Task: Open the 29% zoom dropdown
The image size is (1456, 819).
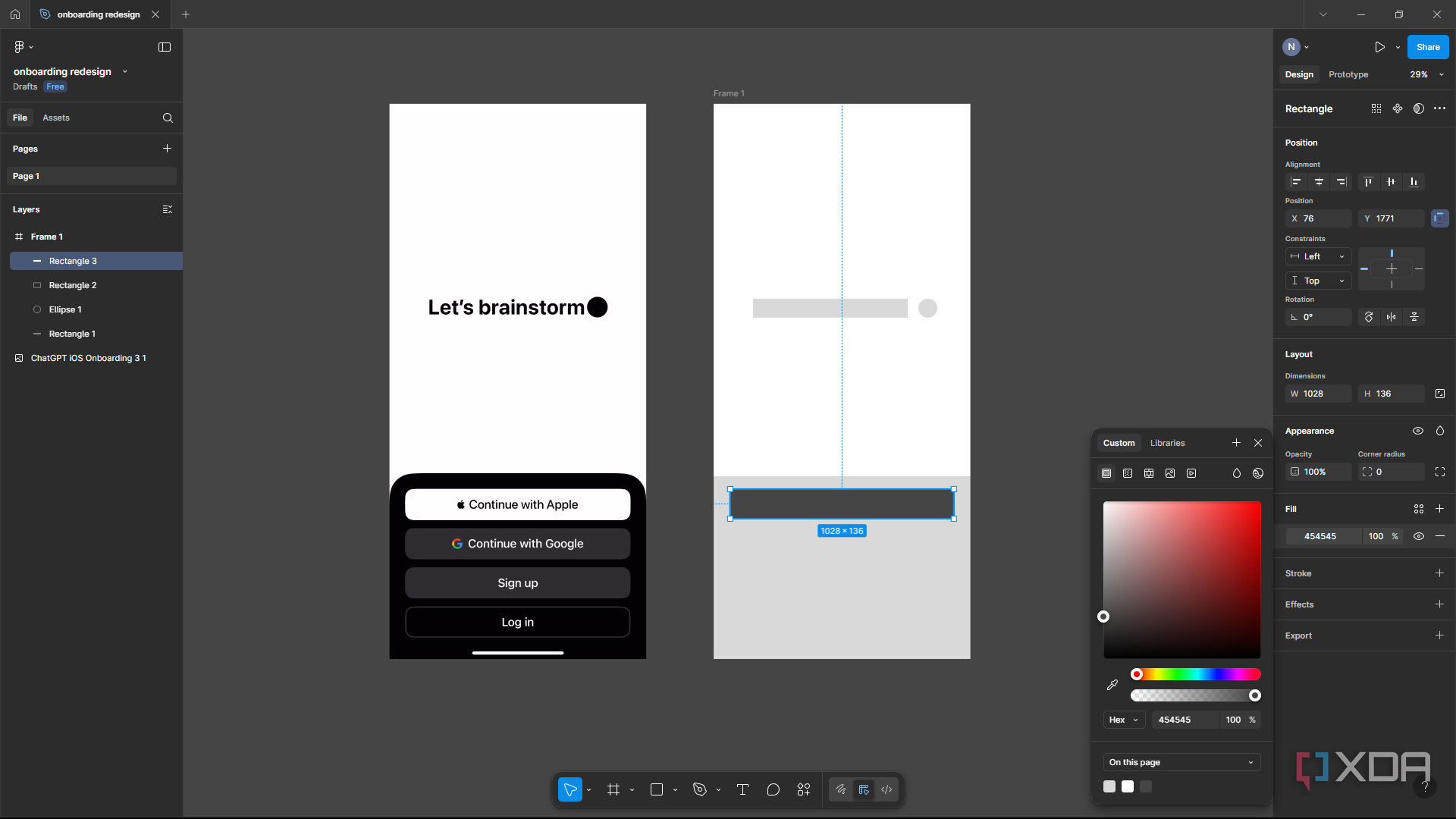Action: pyautogui.click(x=1426, y=74)
